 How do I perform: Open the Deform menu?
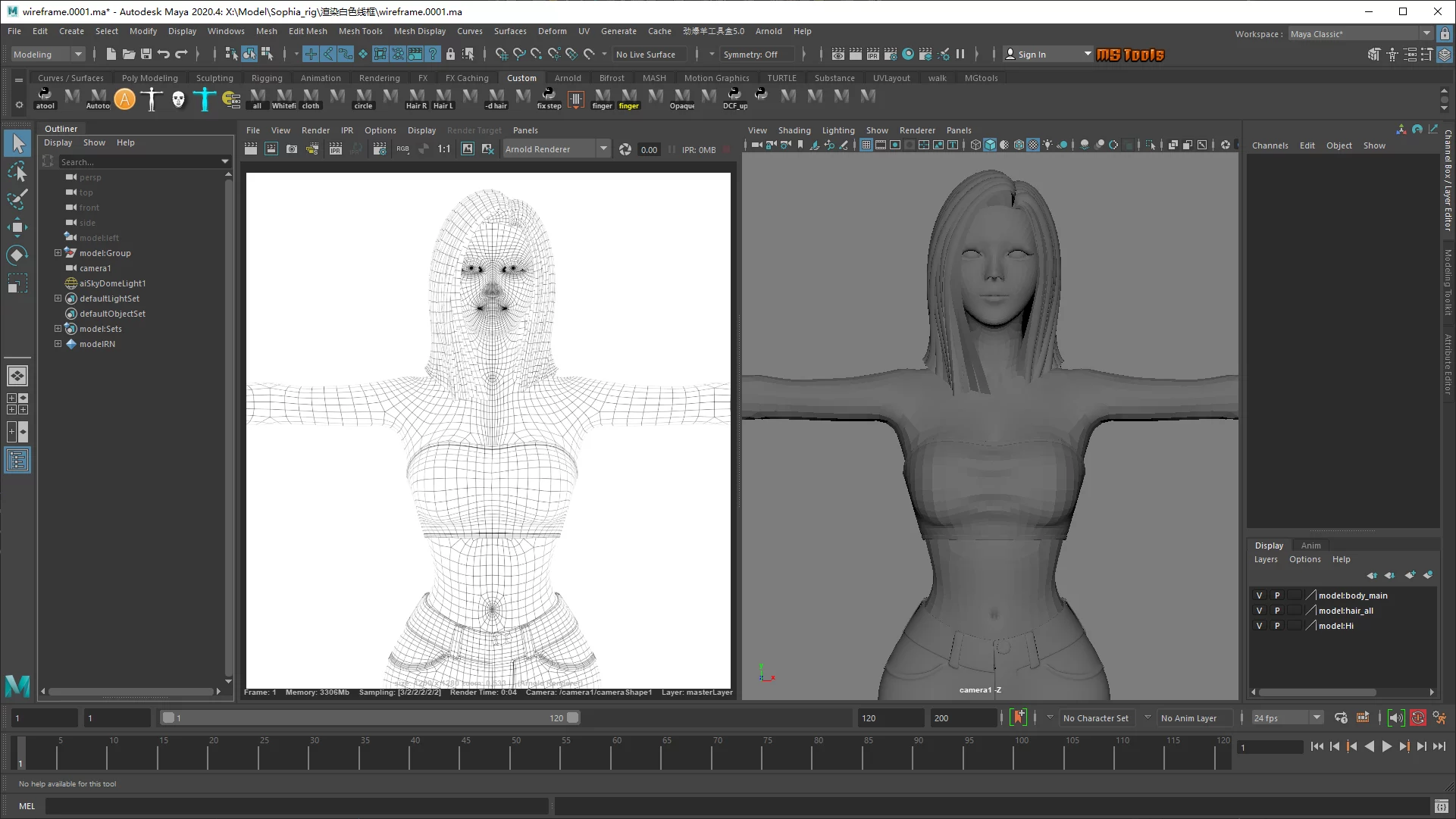552,31
